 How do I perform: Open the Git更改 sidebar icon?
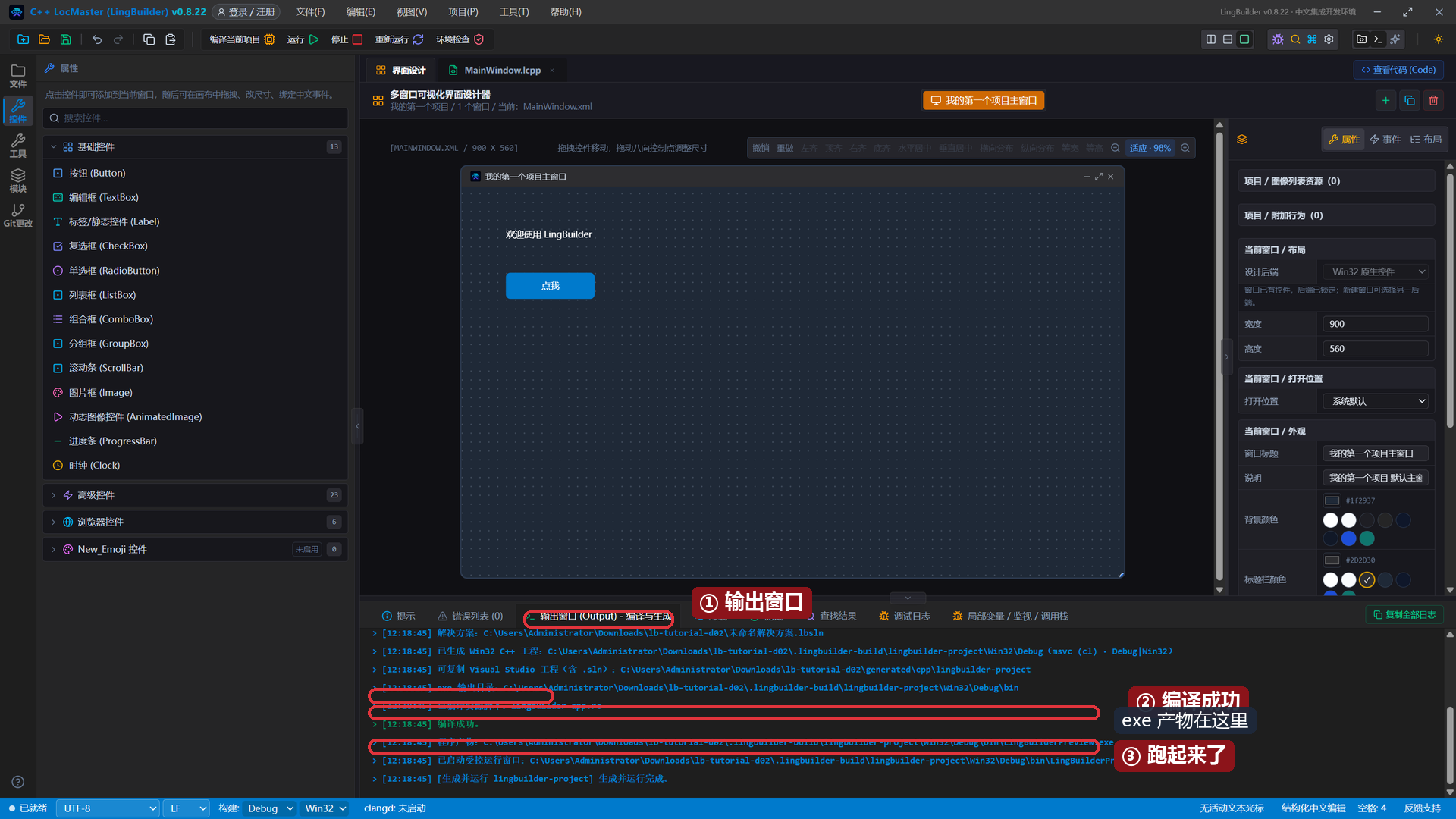click(x=18, y=215)
